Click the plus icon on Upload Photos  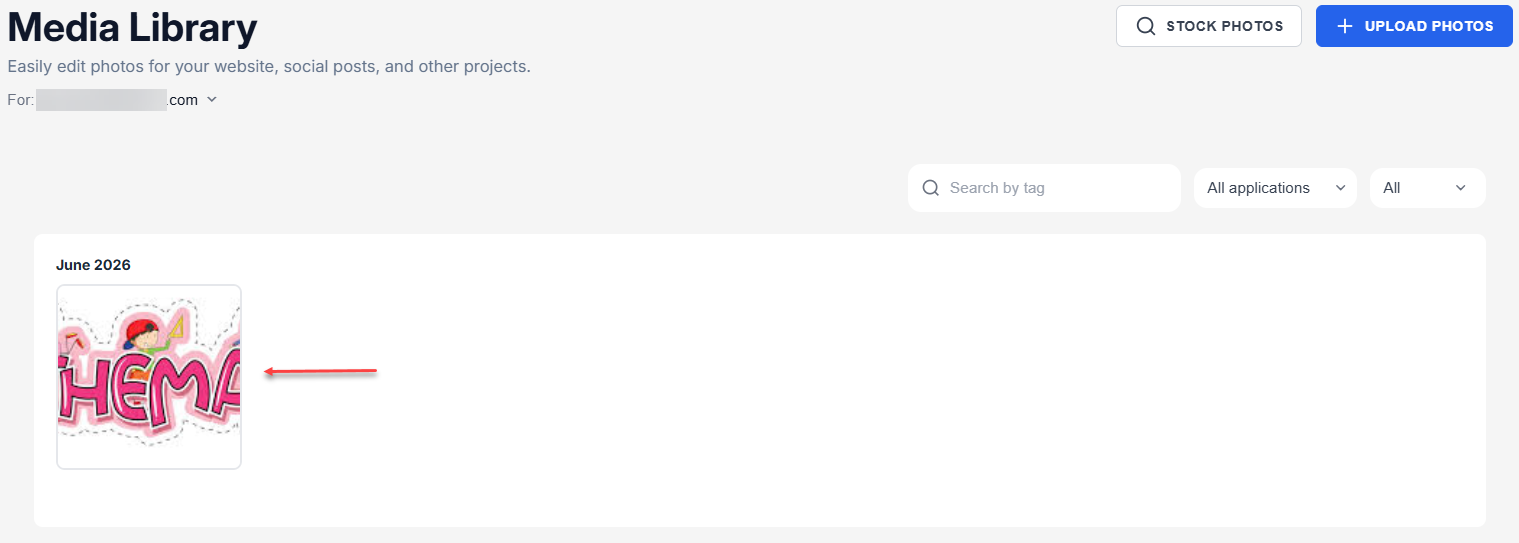click(1345, 26)
